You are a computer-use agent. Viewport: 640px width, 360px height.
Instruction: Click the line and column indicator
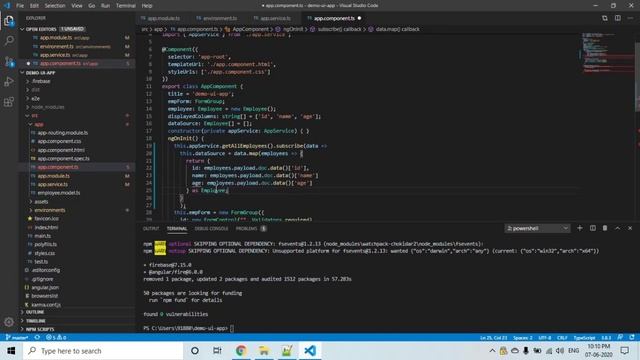pyautogui.click(x=493, y=338)
